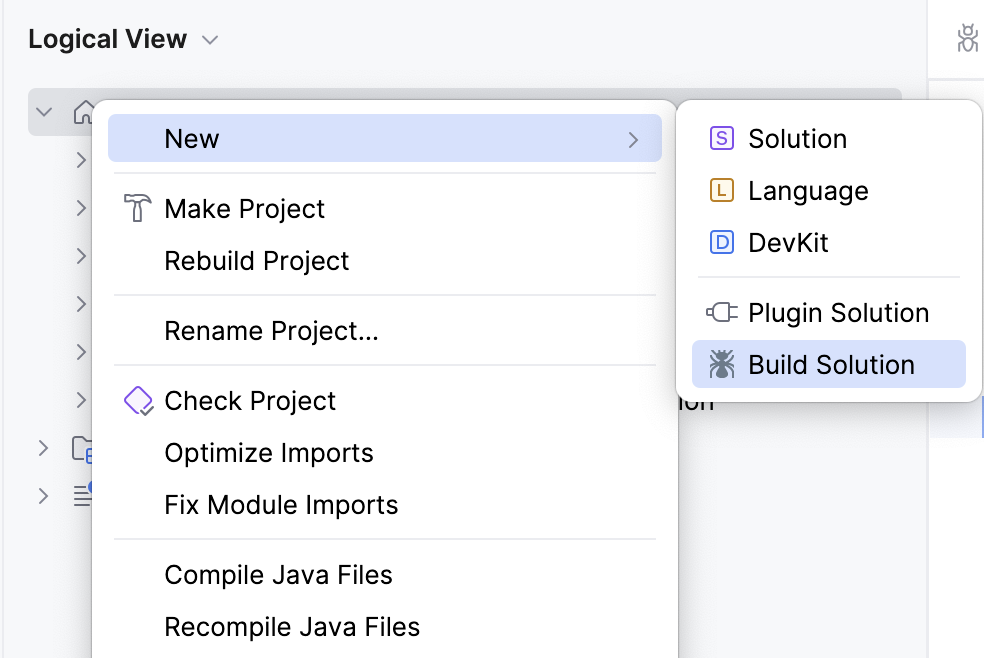Select Optimize Imports menu entry

[268, 452]
